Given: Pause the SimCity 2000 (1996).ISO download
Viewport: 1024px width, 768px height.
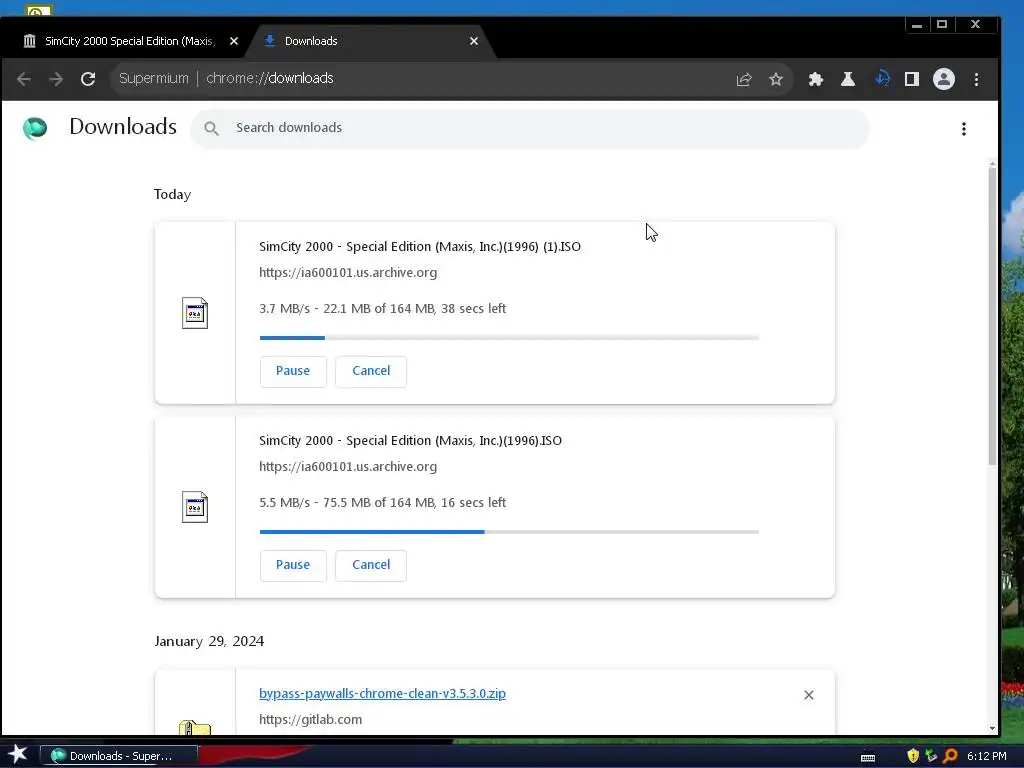Looking at the screenshot, I should 293,565.
